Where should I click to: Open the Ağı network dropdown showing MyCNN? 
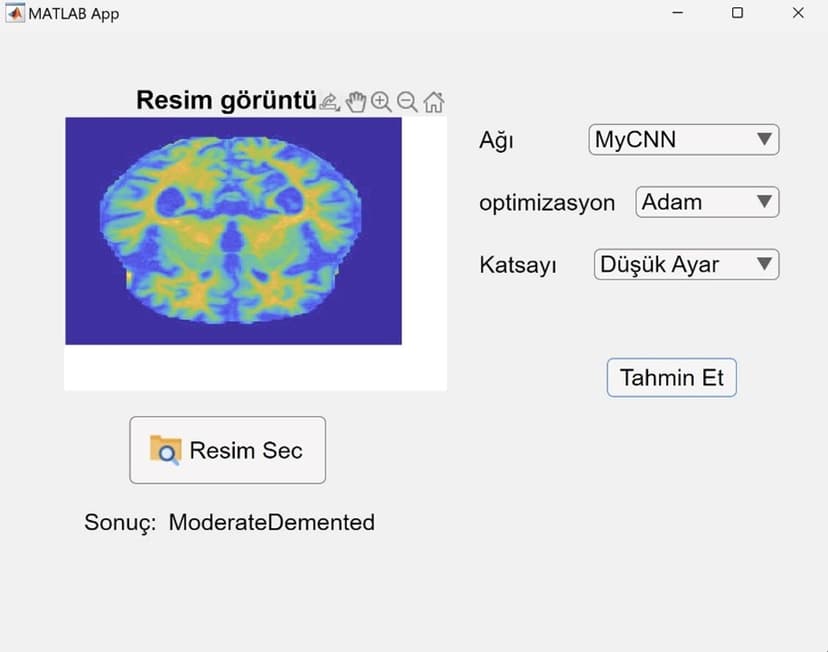click(x=684, y=140)
